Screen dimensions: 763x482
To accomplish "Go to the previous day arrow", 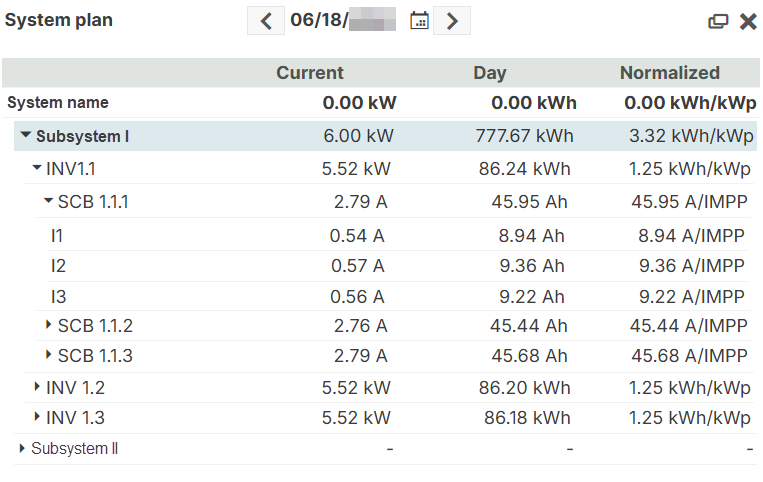I will tap(266, 21).
